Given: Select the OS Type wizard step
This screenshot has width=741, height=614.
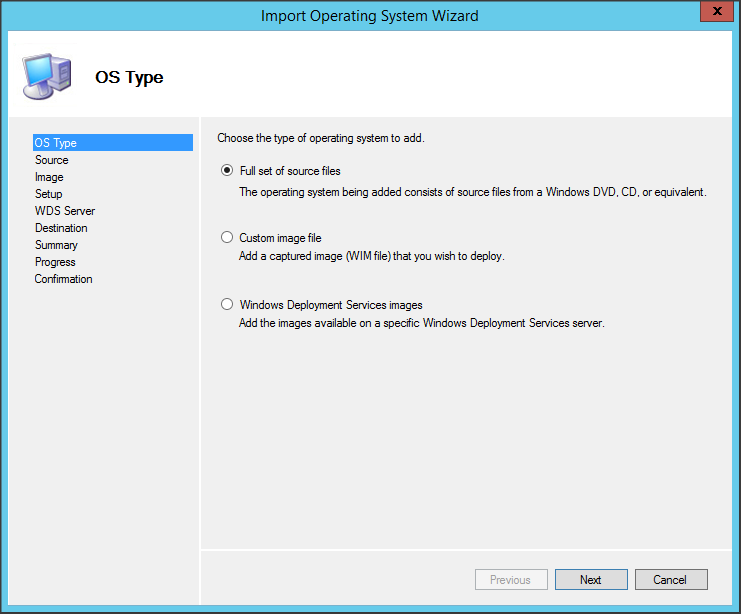Looking at the screenshot, I should [x=56, y=143].
